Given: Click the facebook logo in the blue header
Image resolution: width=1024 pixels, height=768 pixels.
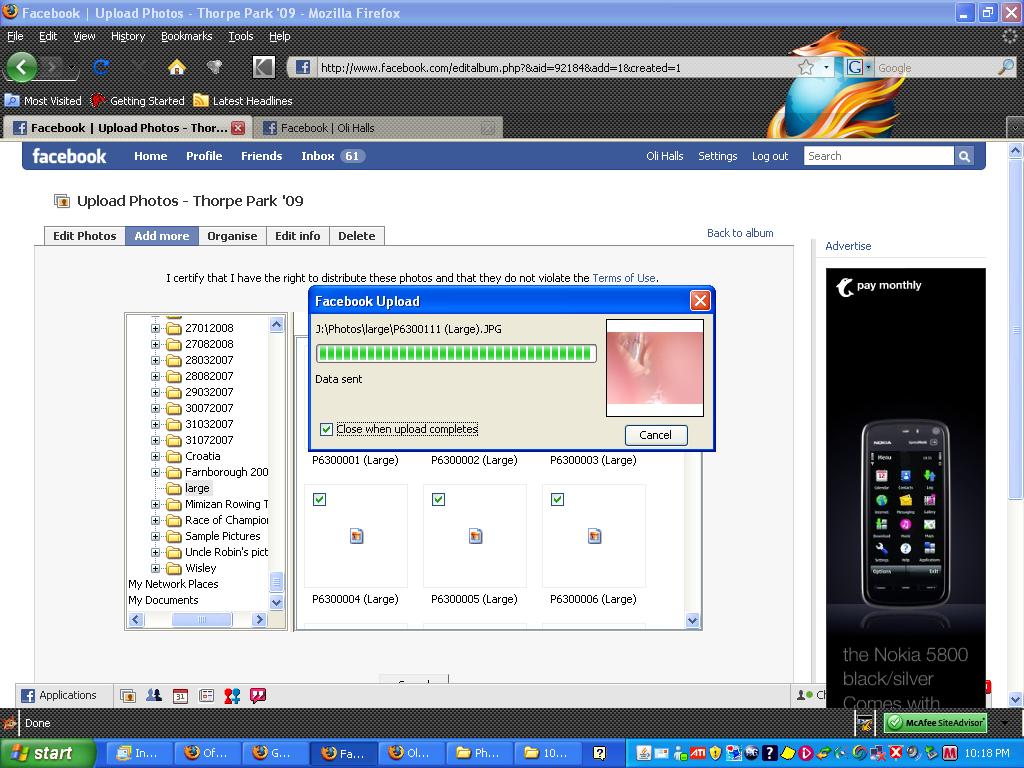Looking at the screenshot, I should click(69, 156).
